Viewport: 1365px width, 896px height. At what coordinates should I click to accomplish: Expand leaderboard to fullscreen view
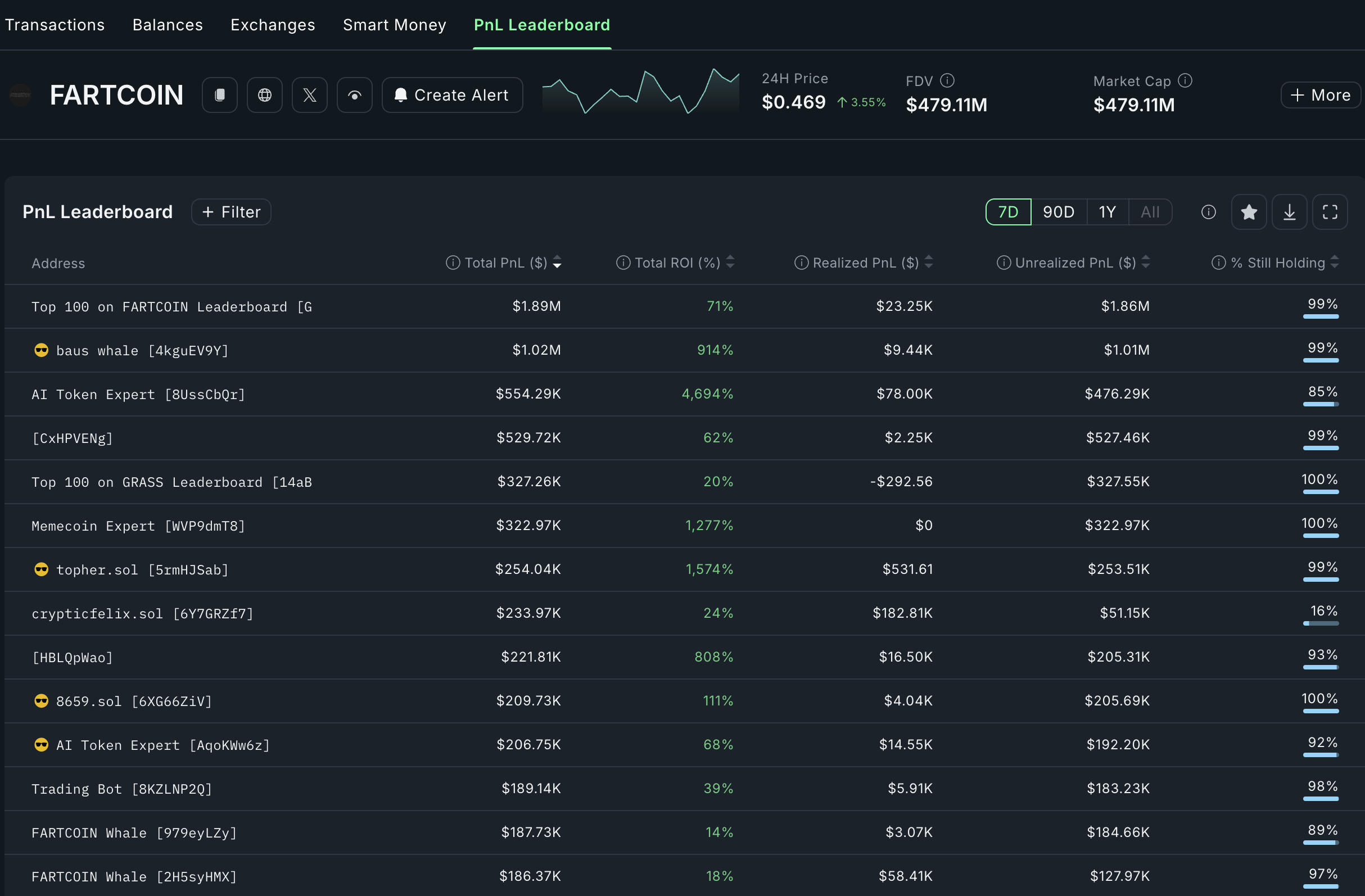click(1330, 212)
